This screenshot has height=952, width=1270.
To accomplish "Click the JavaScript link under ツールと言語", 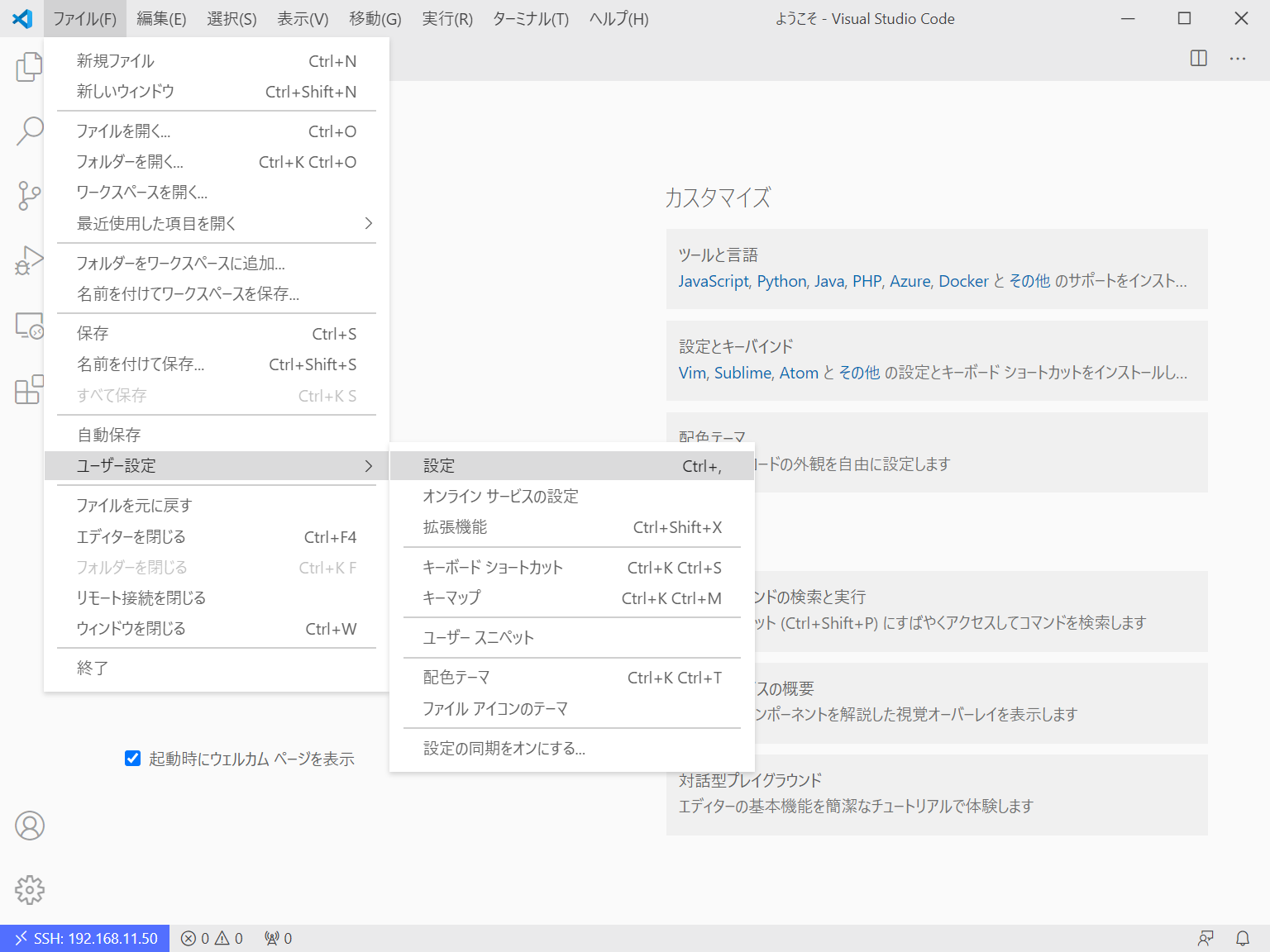I will pyautogui.click(x=714, y=281).
